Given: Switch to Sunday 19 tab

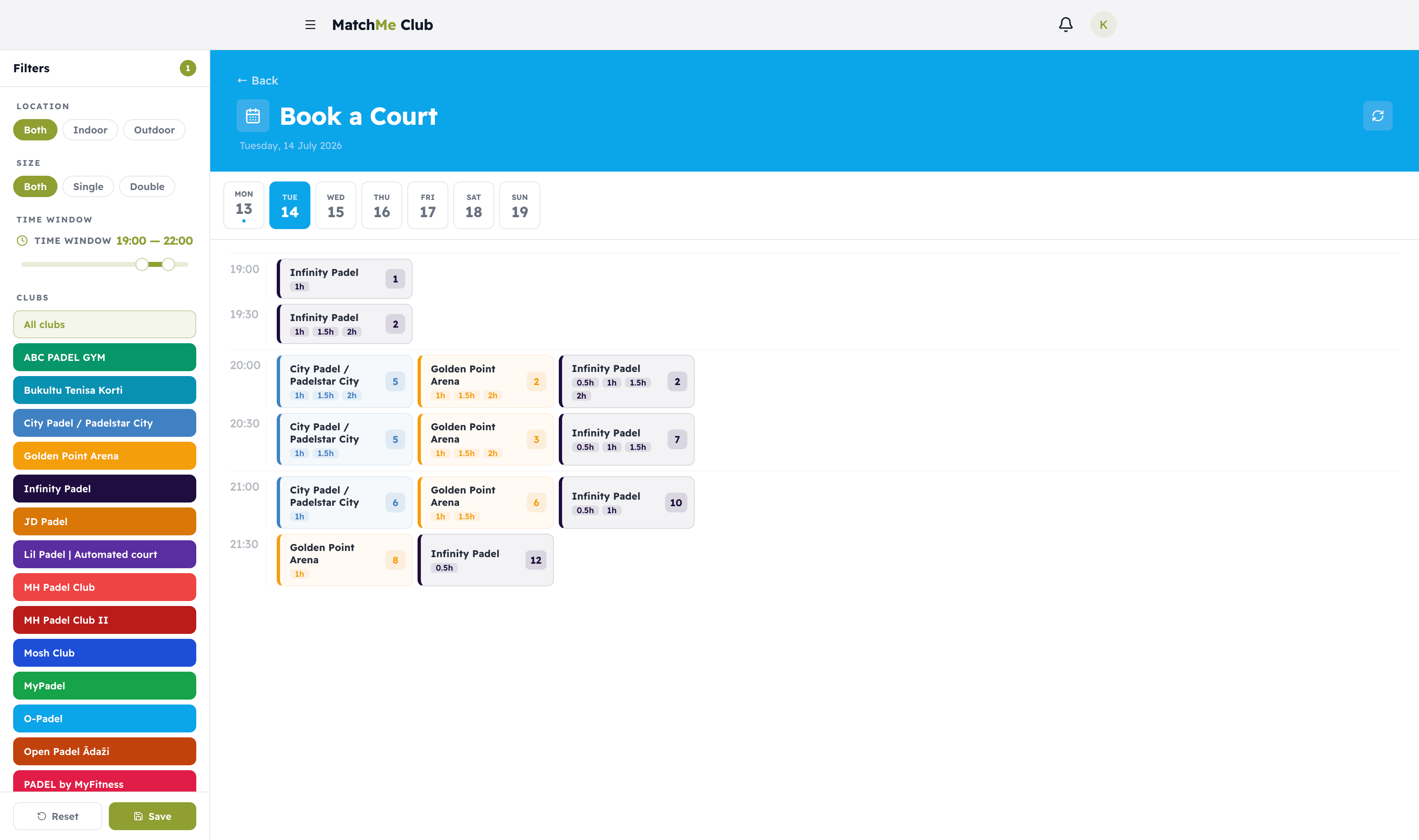Looking at the screenshot, I should (x=519, y=205).
